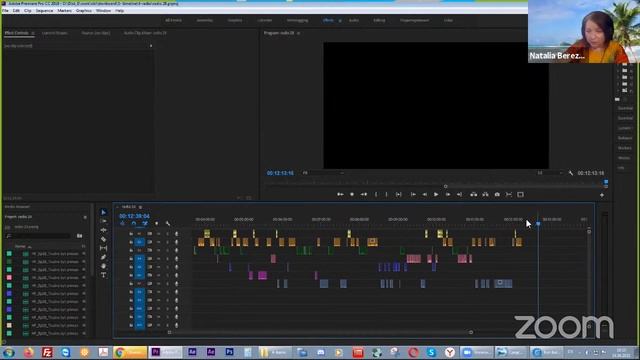Image resolution: width=640 pixels, height=360 pixels.
Task: Toggle insert sequences as nests button
Action: click(x=122, y=224)
